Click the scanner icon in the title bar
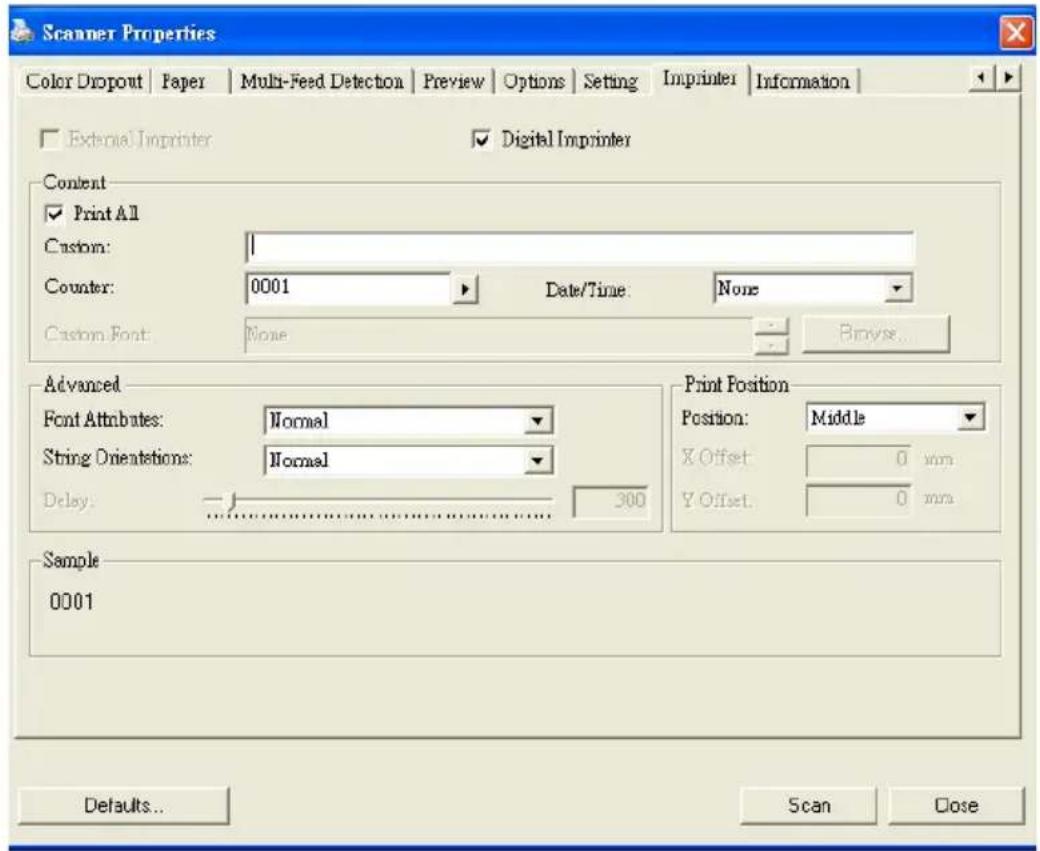The height and width of the screenshot is (851, 1040). (x=22, y=31)
